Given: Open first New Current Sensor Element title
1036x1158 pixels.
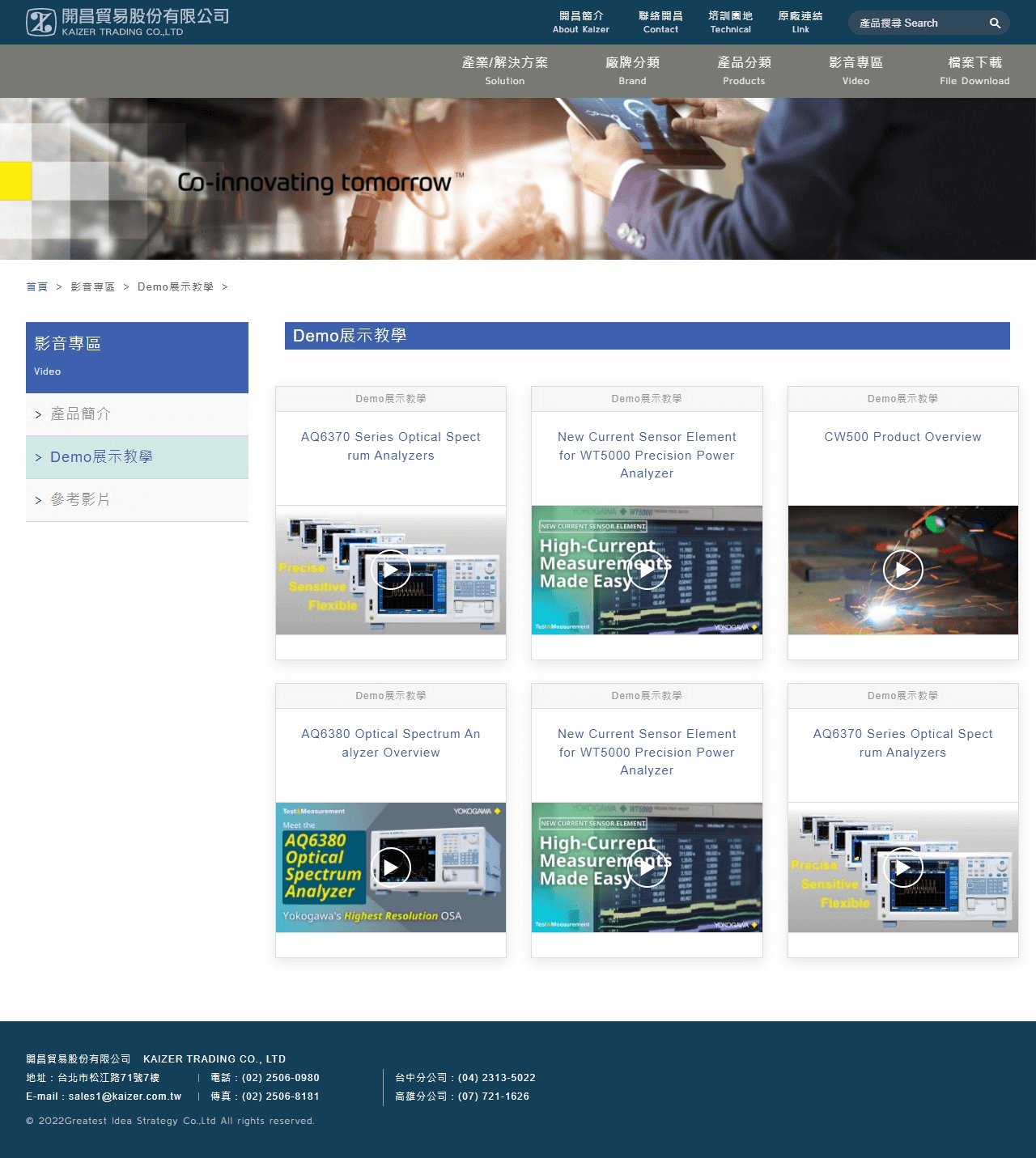Looking at the screenshot, I should tap(647, 455).
